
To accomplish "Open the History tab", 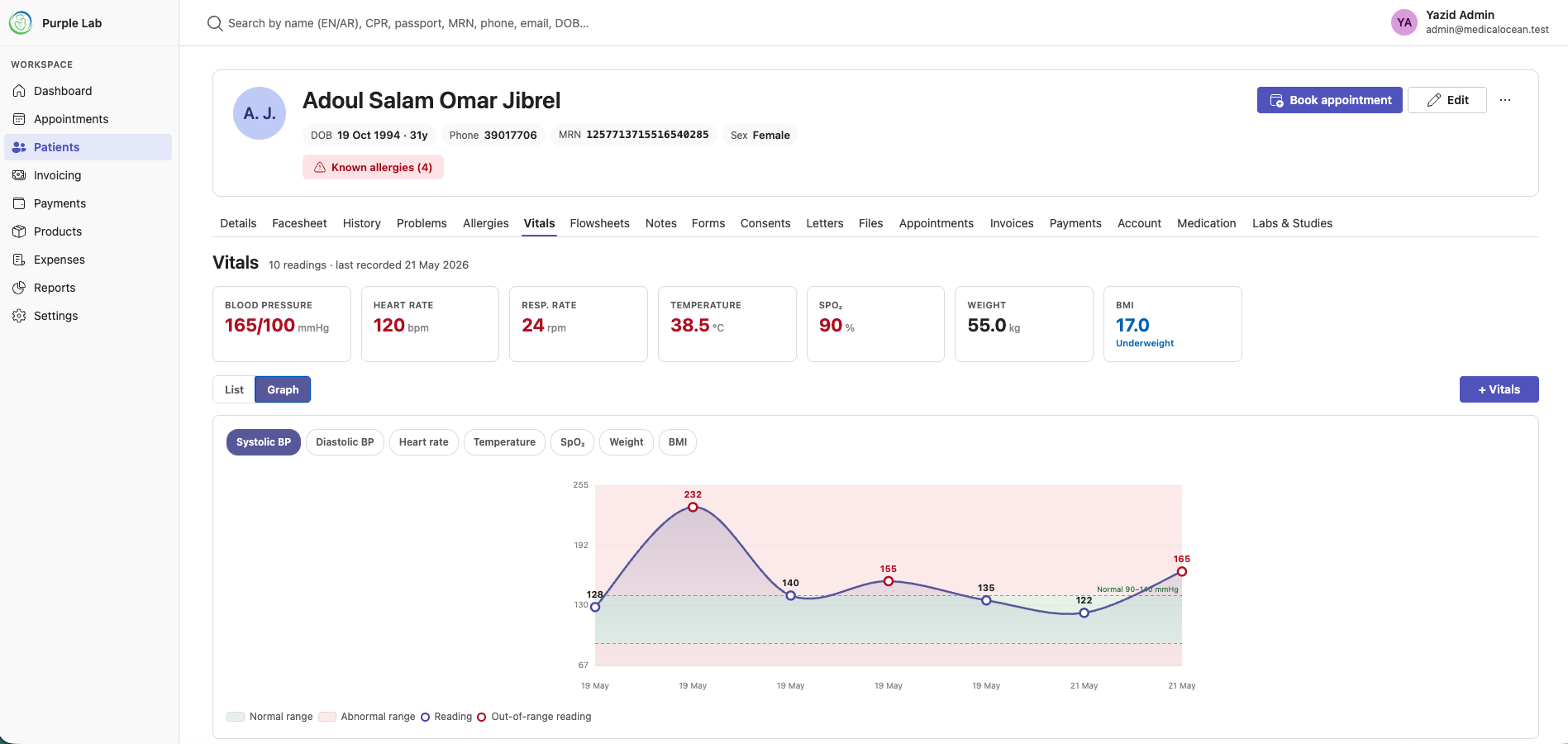I will [362, 223].
